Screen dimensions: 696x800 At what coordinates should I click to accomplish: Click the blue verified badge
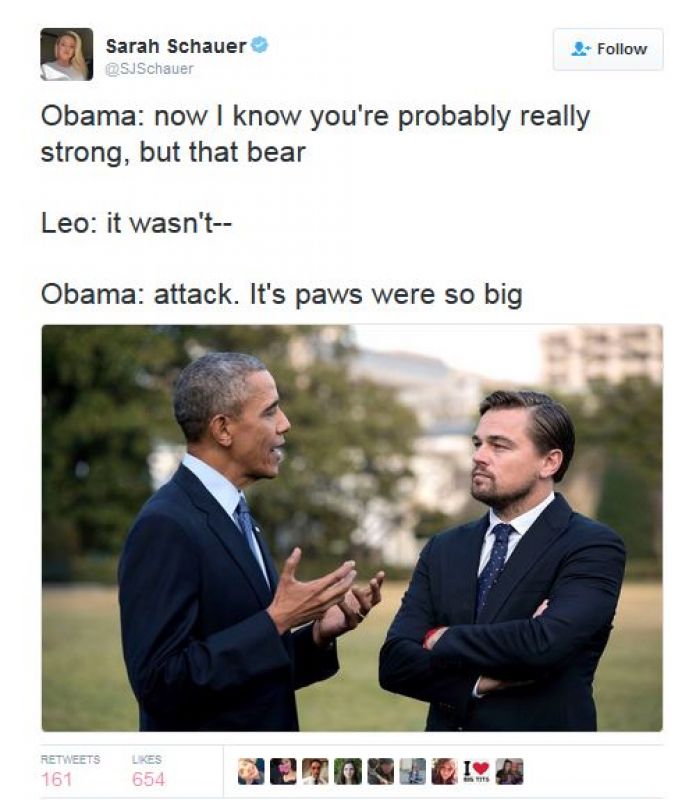[260, 45]
